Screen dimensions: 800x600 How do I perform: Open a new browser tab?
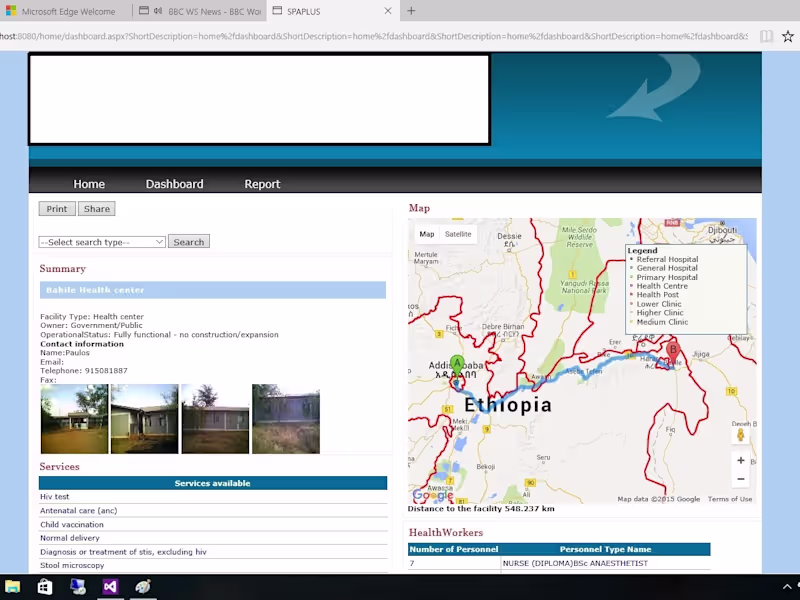coord(411,11)
